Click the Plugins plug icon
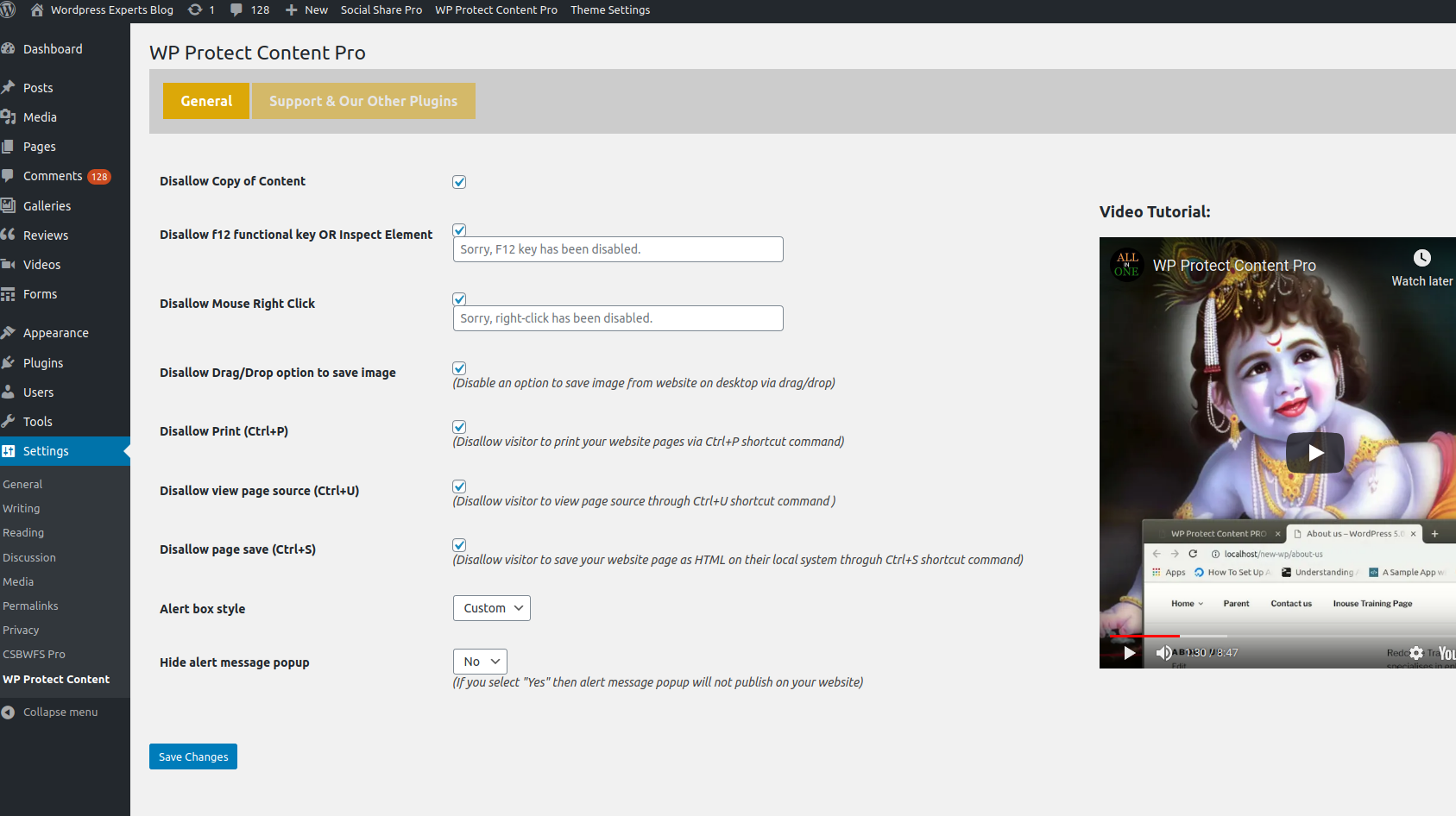The width and height of the screenshot is (1456, 816). pyautogui.click(x=9, y=363)
